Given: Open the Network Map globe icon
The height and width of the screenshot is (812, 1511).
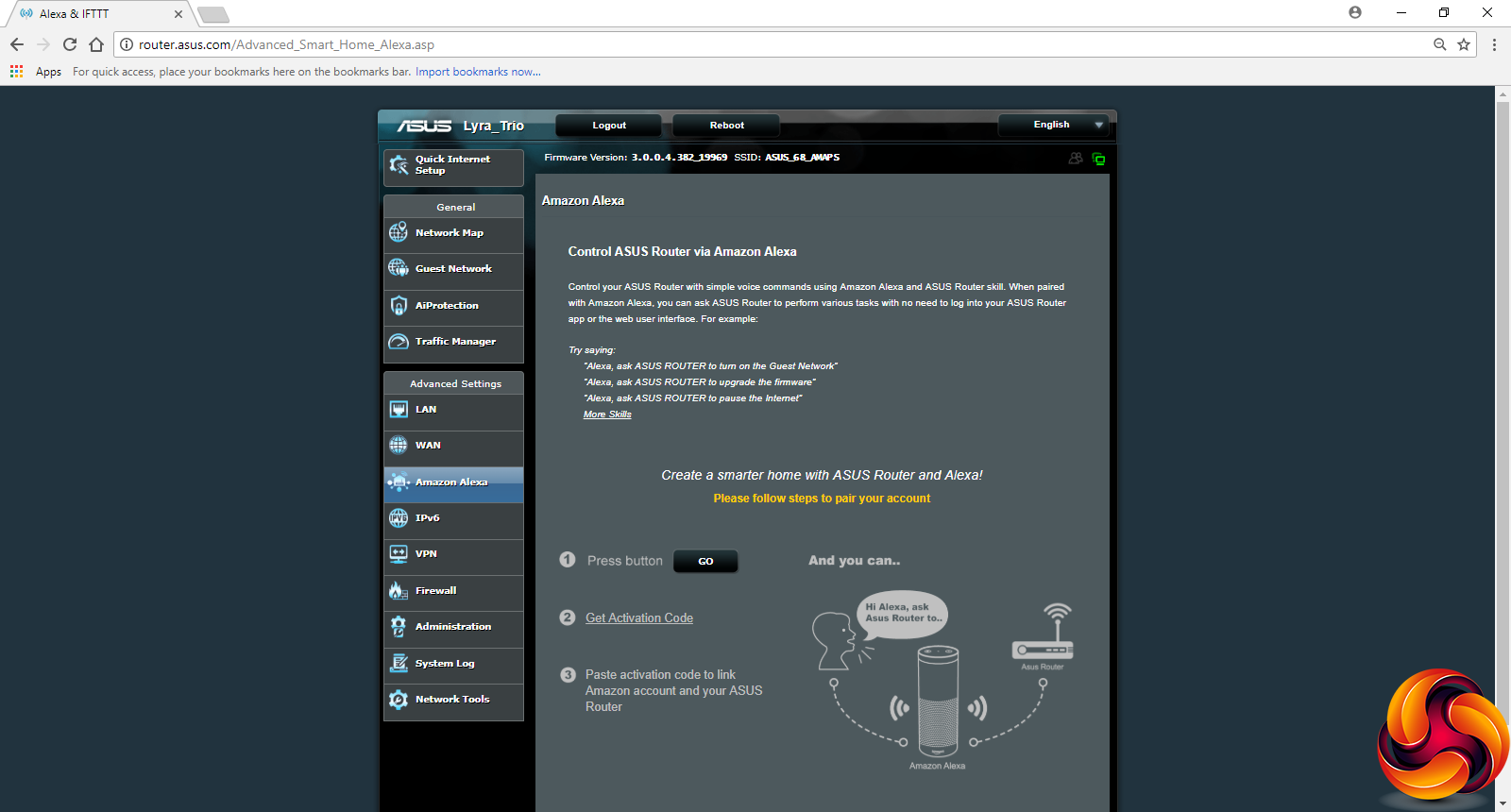Looking at the screenshot, I should [399, 232].
